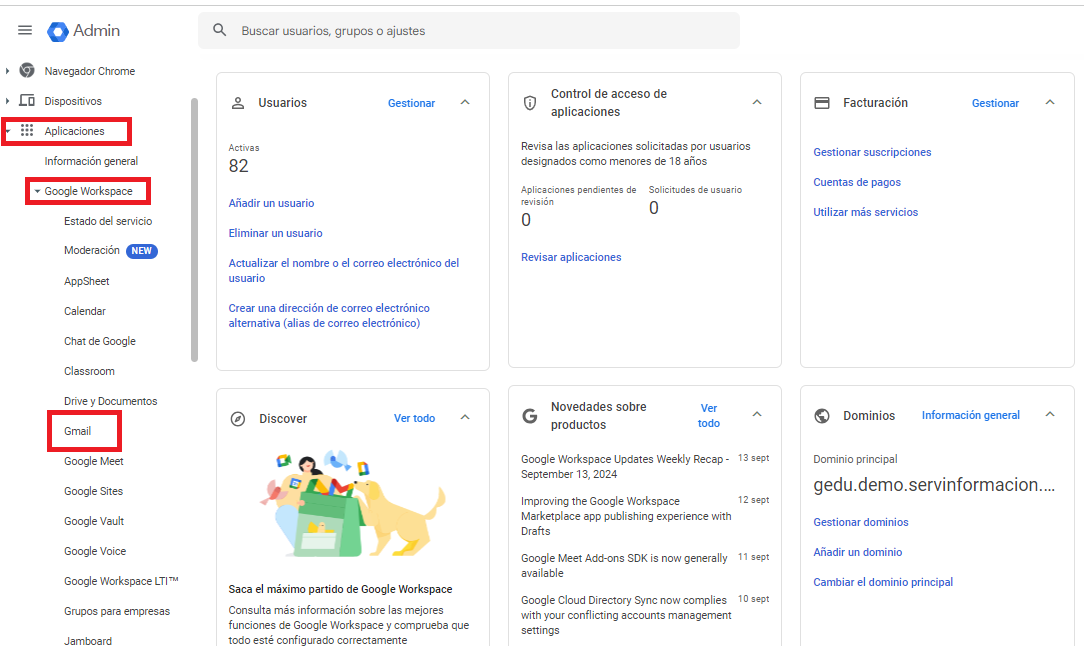The height and width of the screenshot is (646, 1084).
Task: Click Cambiar el dominio principal
Action: click(x=883, y=582)
